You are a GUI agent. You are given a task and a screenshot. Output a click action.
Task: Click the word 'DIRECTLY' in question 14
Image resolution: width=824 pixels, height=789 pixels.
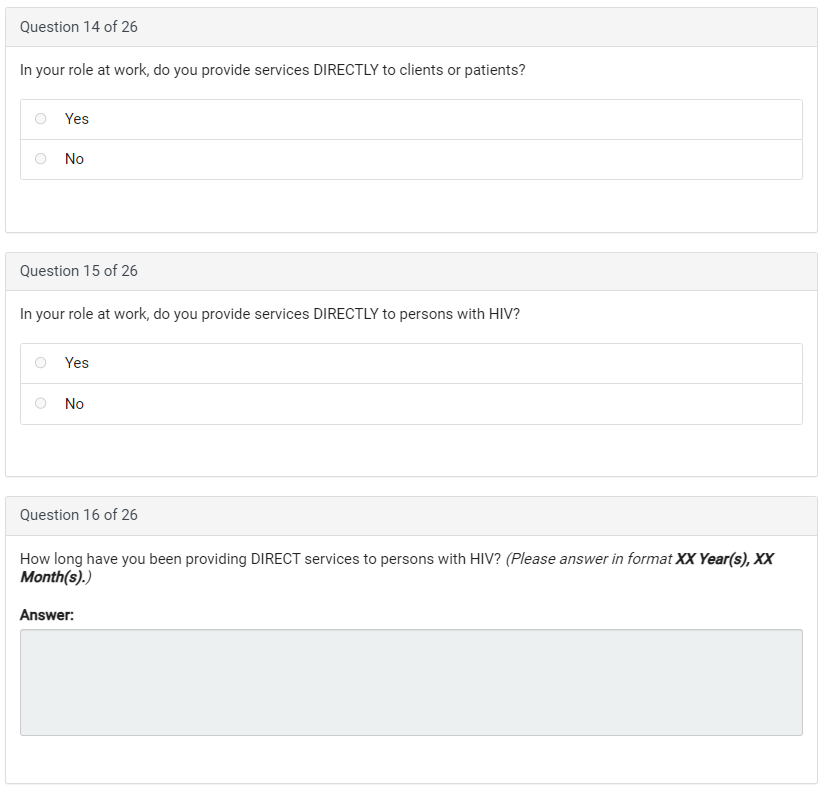346,71
